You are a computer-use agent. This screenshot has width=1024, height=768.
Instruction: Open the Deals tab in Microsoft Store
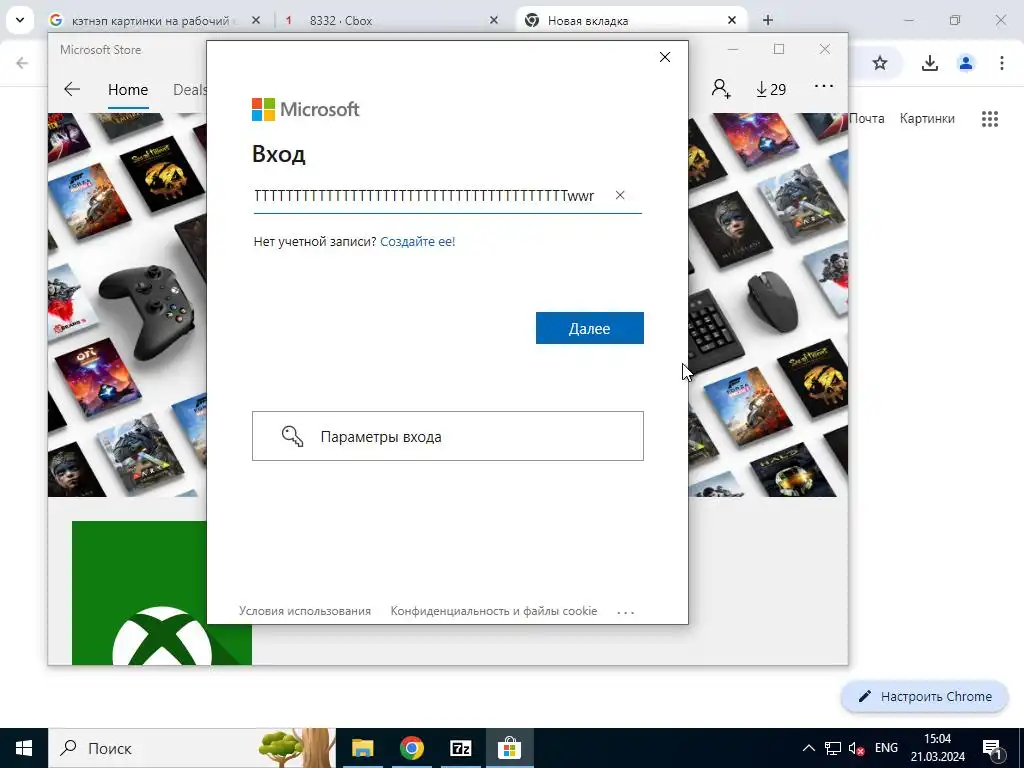[189, 90]
